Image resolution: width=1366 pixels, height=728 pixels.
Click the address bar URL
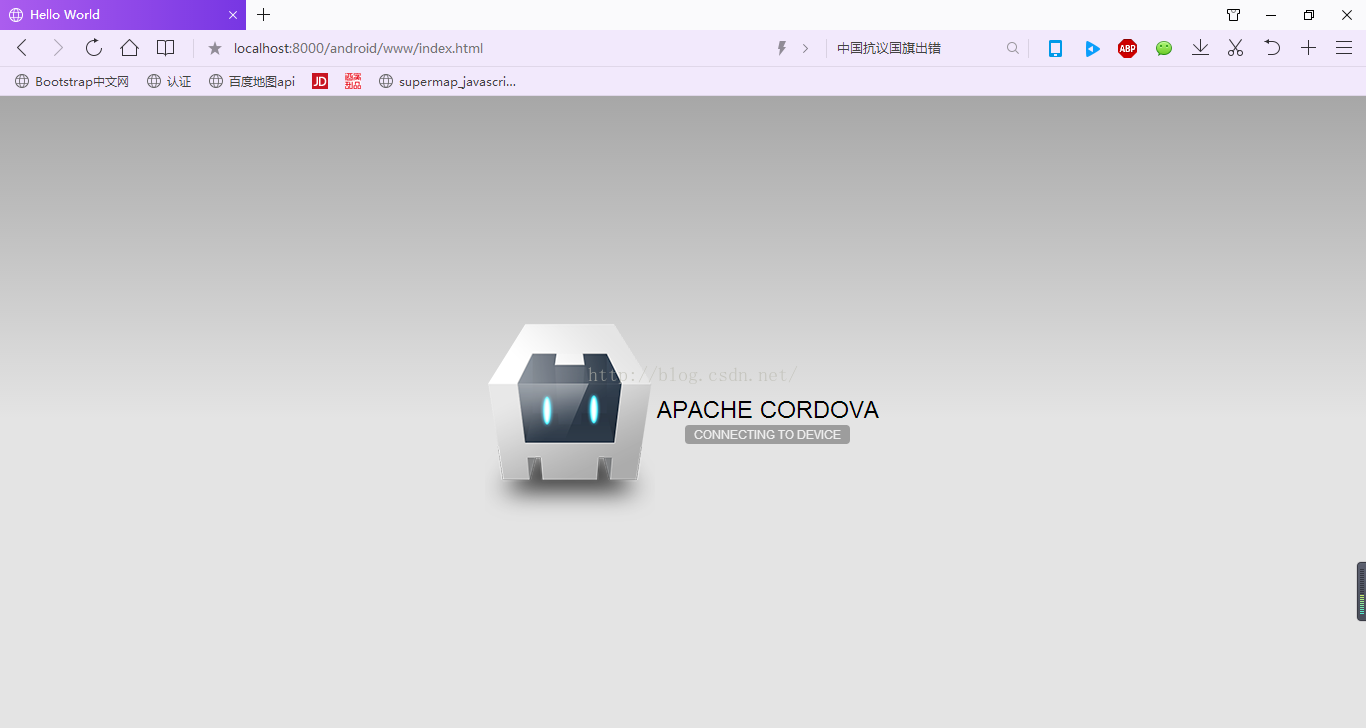click(358, 48)
